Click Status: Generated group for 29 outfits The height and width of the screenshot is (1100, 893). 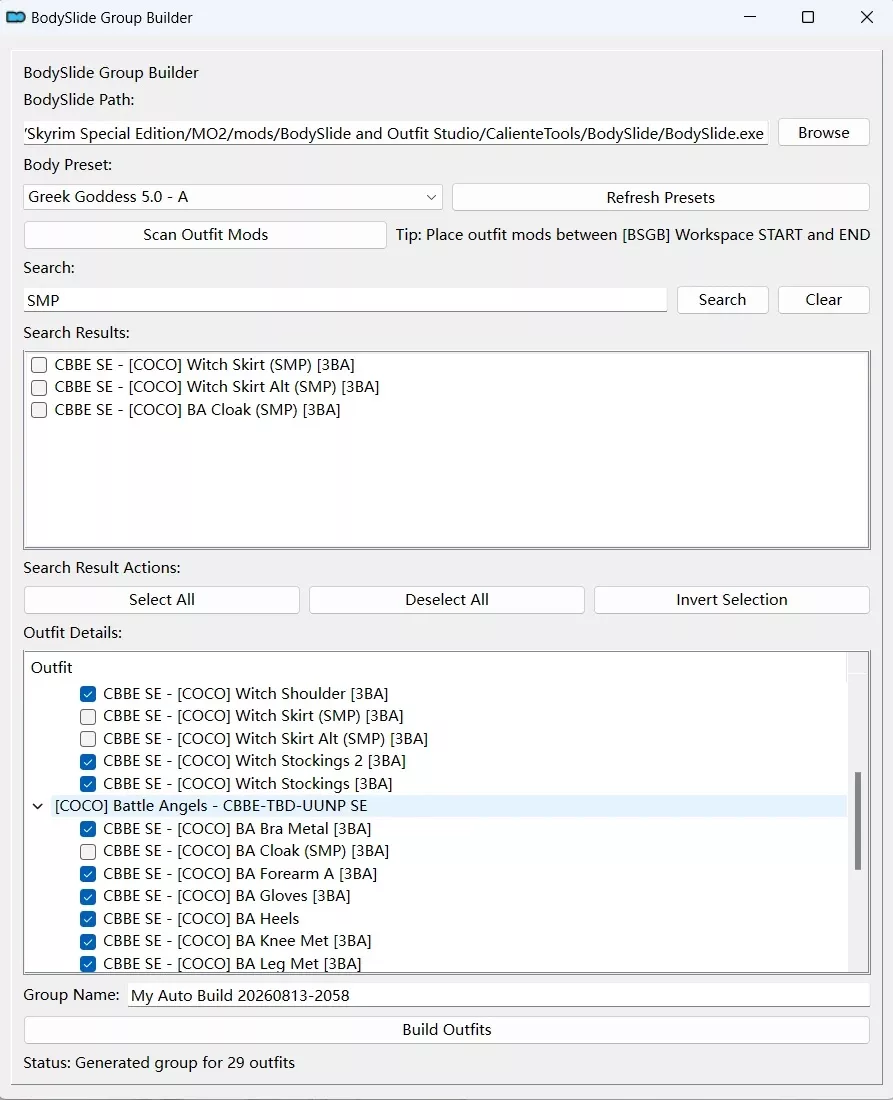(x=159, y=1063)
